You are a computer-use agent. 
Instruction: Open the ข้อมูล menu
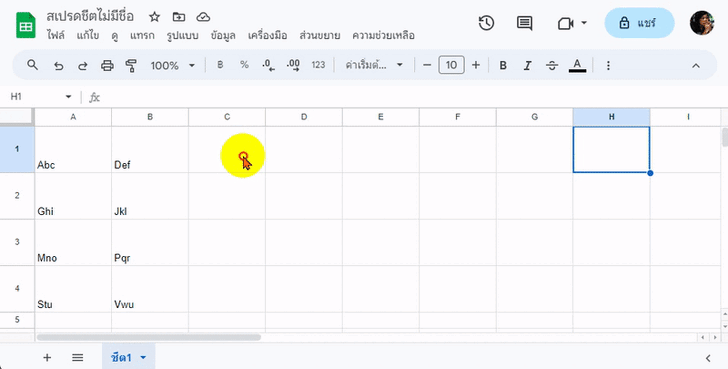pos(223,35)
